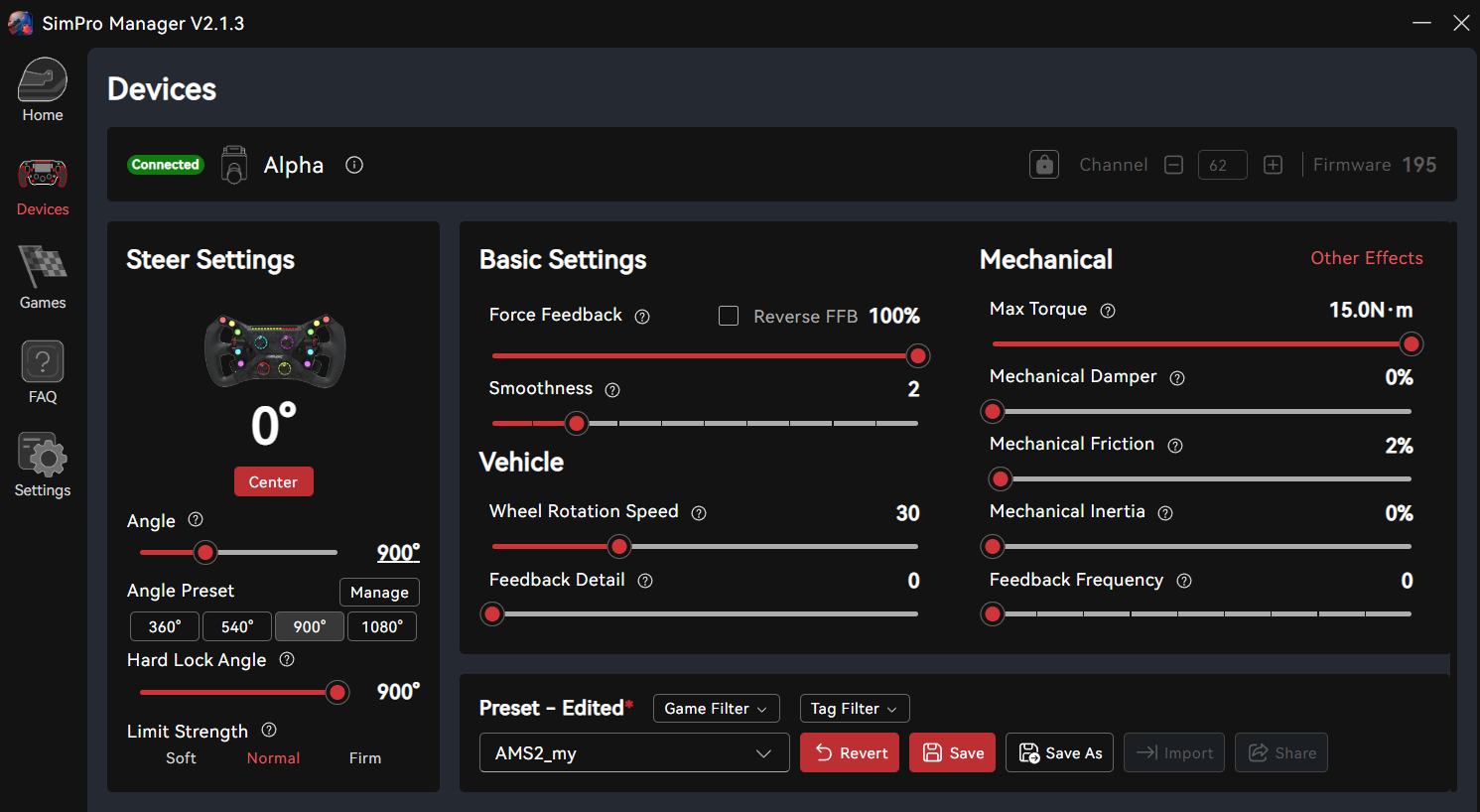Click the red Center button
1480x812 pixels.
click(x=273, y=482)
